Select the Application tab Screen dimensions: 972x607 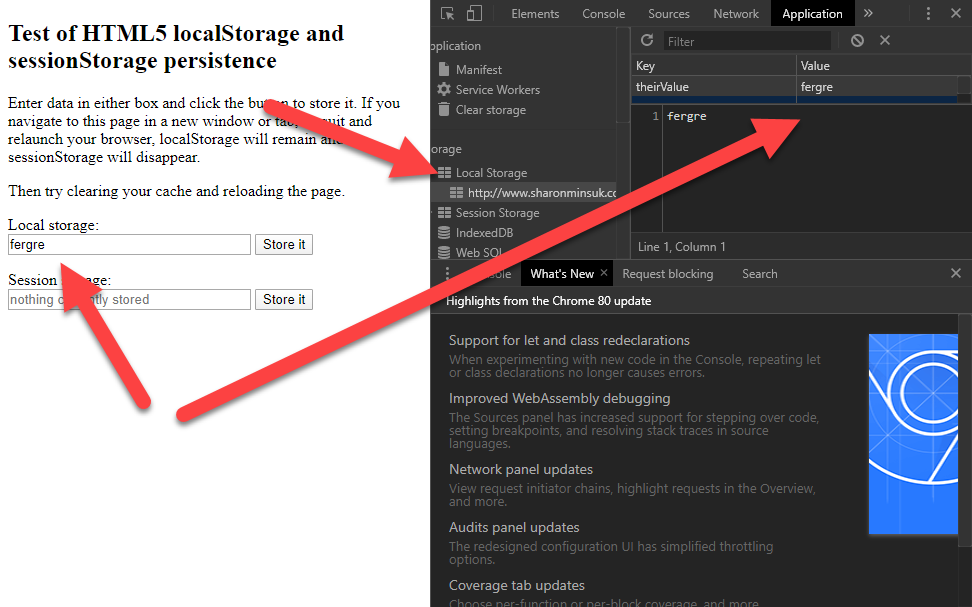tap(812, 14)
